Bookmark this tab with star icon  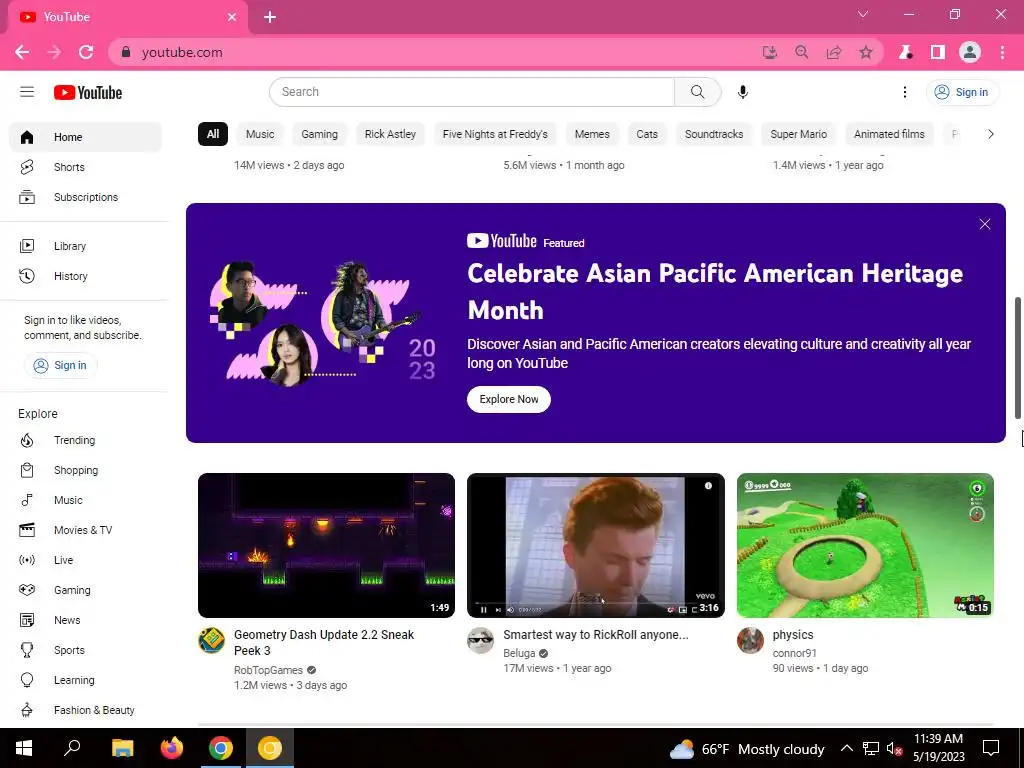(x=866, y=52)
